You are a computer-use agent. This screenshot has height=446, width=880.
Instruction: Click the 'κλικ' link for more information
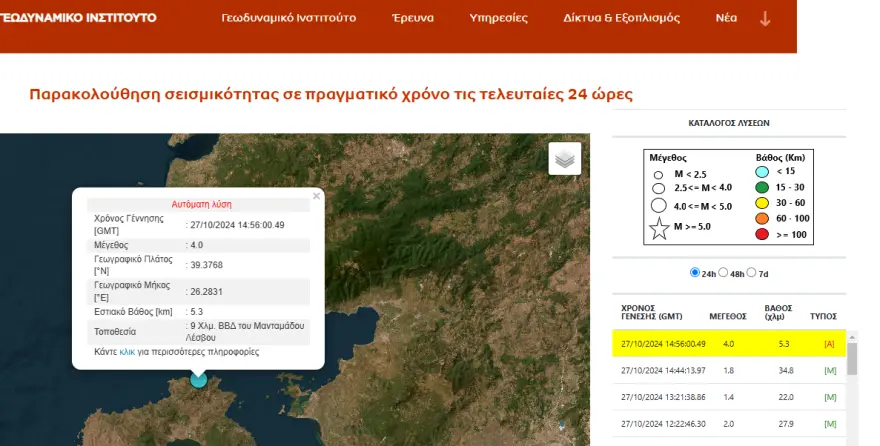pyautogui.click(x=127, y=352)
